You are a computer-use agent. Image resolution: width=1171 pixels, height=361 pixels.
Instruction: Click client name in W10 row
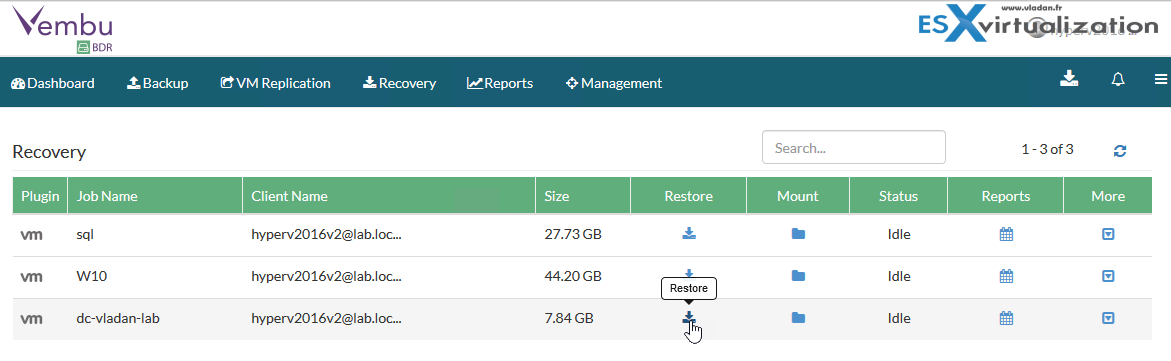pos(326,276)
